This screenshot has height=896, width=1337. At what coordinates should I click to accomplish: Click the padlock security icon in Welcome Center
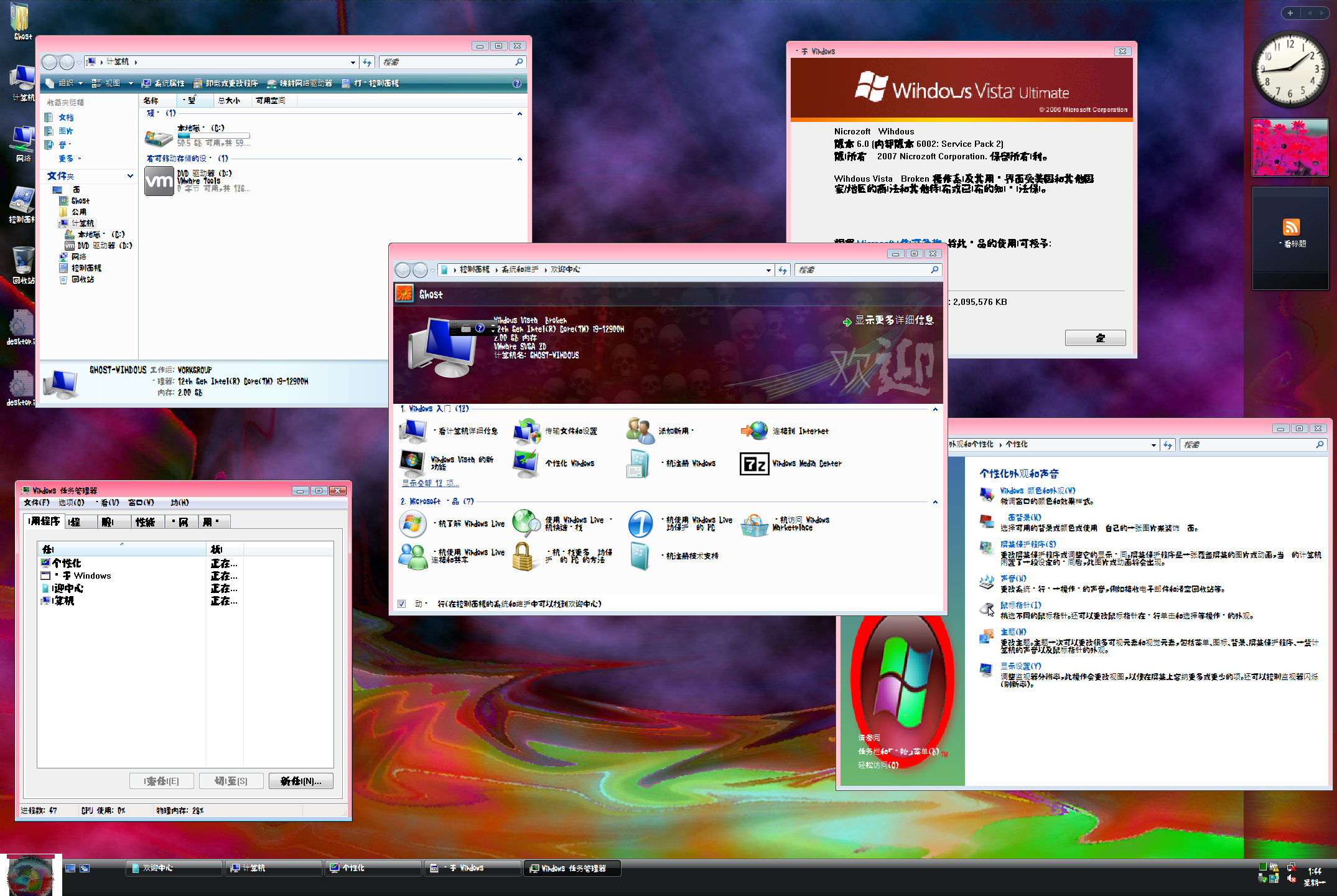[x=523, y=556]
